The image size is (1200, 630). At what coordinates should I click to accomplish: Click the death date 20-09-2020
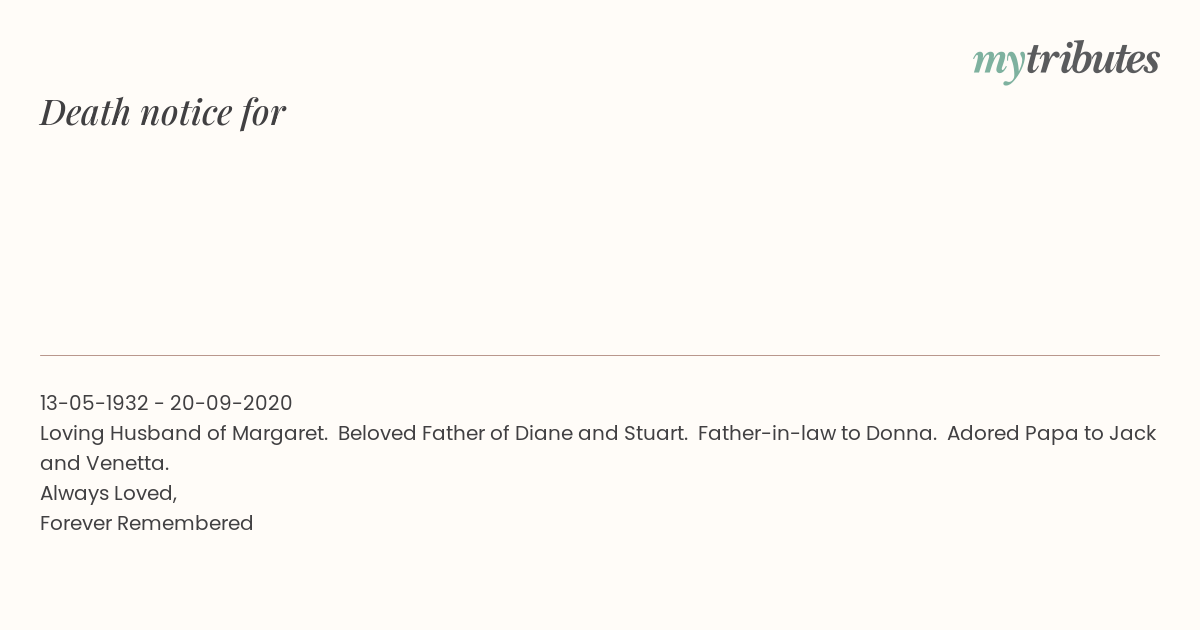pos(231,403)
